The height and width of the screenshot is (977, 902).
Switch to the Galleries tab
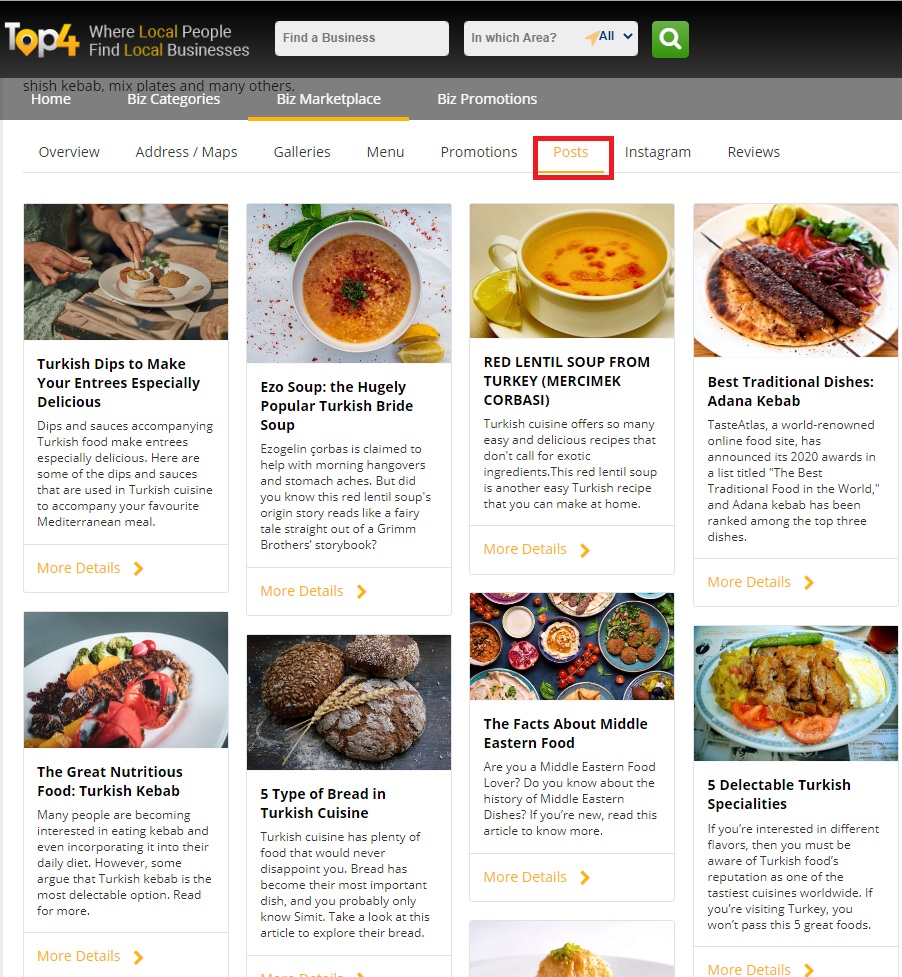point(302,152)
